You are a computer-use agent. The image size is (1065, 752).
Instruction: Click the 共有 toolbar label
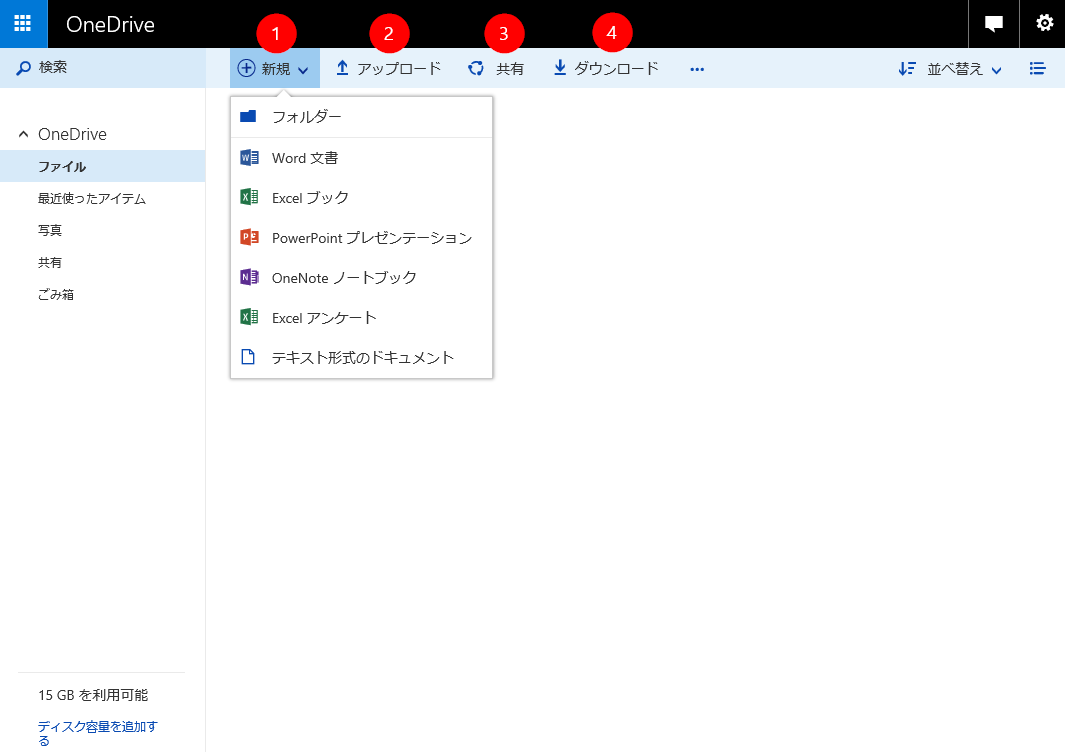point(509,69)
